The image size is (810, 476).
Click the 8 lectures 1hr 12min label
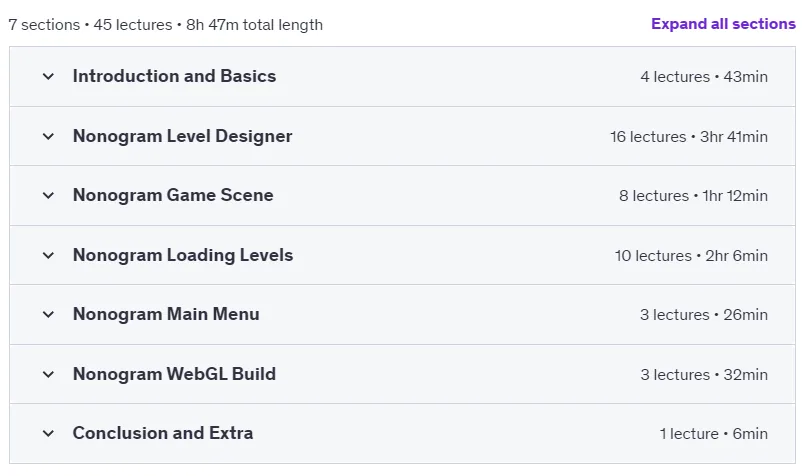pos(693,196)
